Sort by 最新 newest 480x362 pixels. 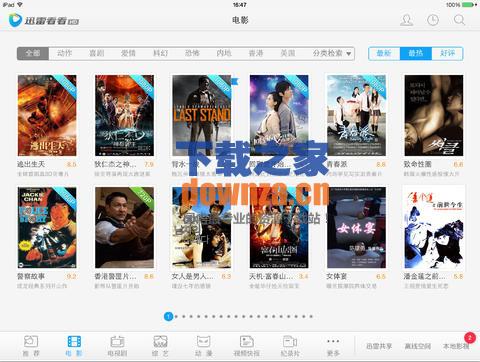tap(384, 53)
